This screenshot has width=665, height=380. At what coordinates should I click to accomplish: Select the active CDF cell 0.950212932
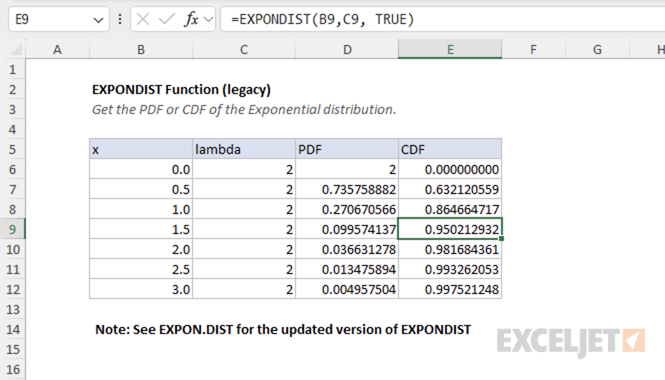coord(450,229)
